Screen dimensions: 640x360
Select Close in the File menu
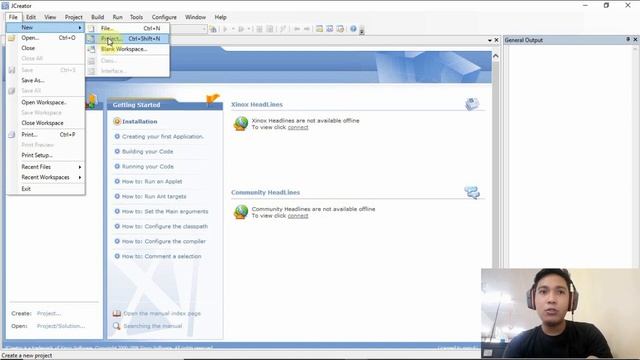46,48
